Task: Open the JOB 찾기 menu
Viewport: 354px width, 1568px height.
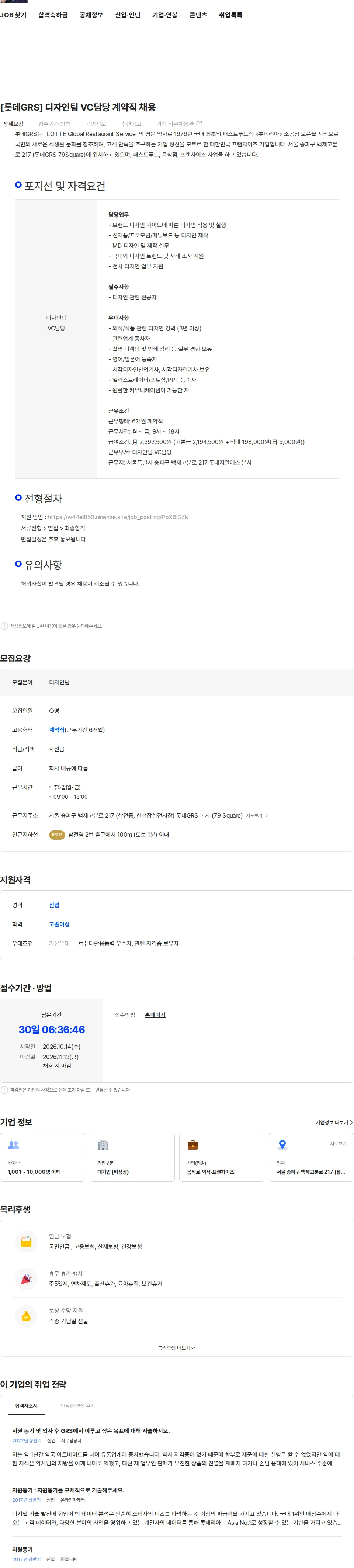Action: [x=13, y=15]
